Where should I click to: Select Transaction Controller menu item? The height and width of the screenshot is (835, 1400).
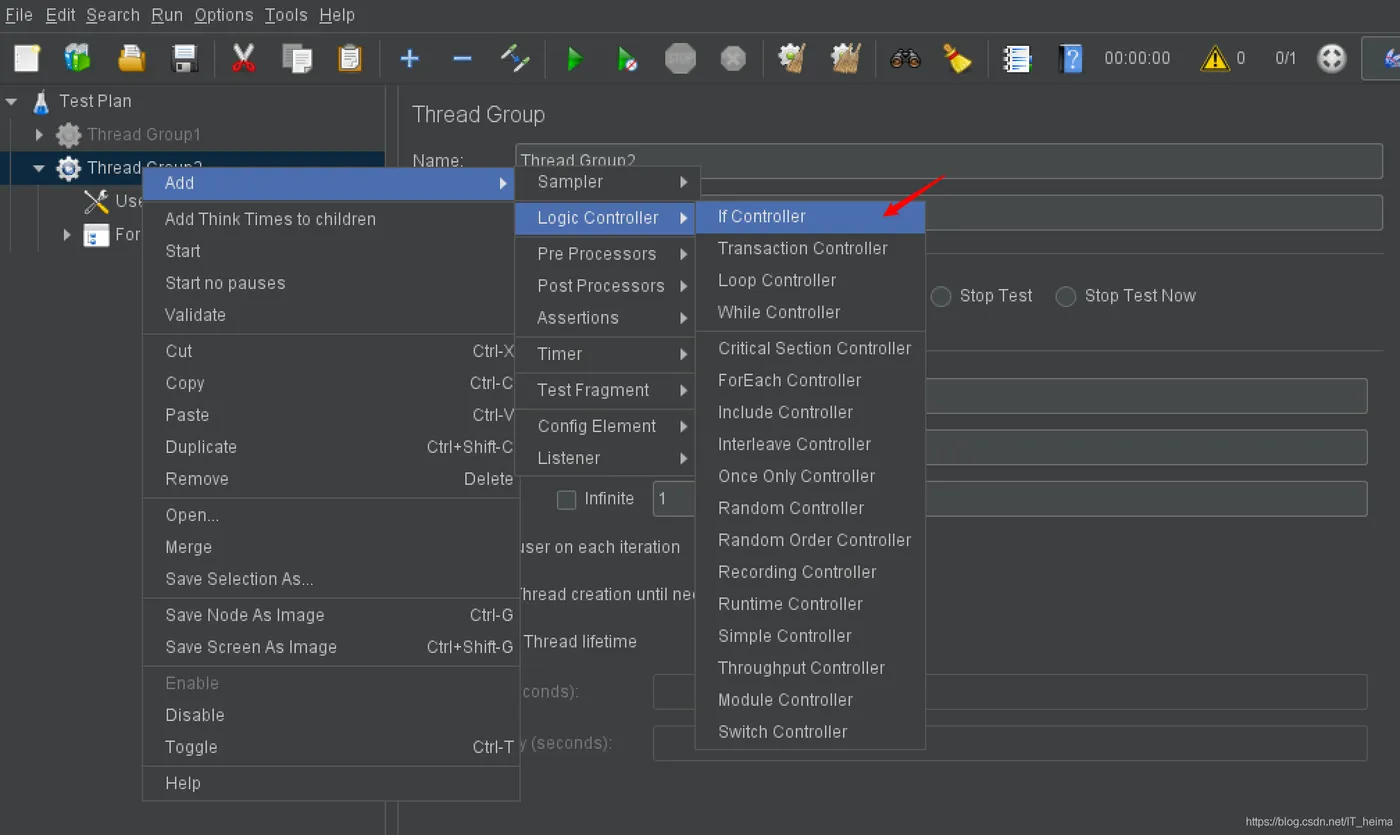[810, 248]
